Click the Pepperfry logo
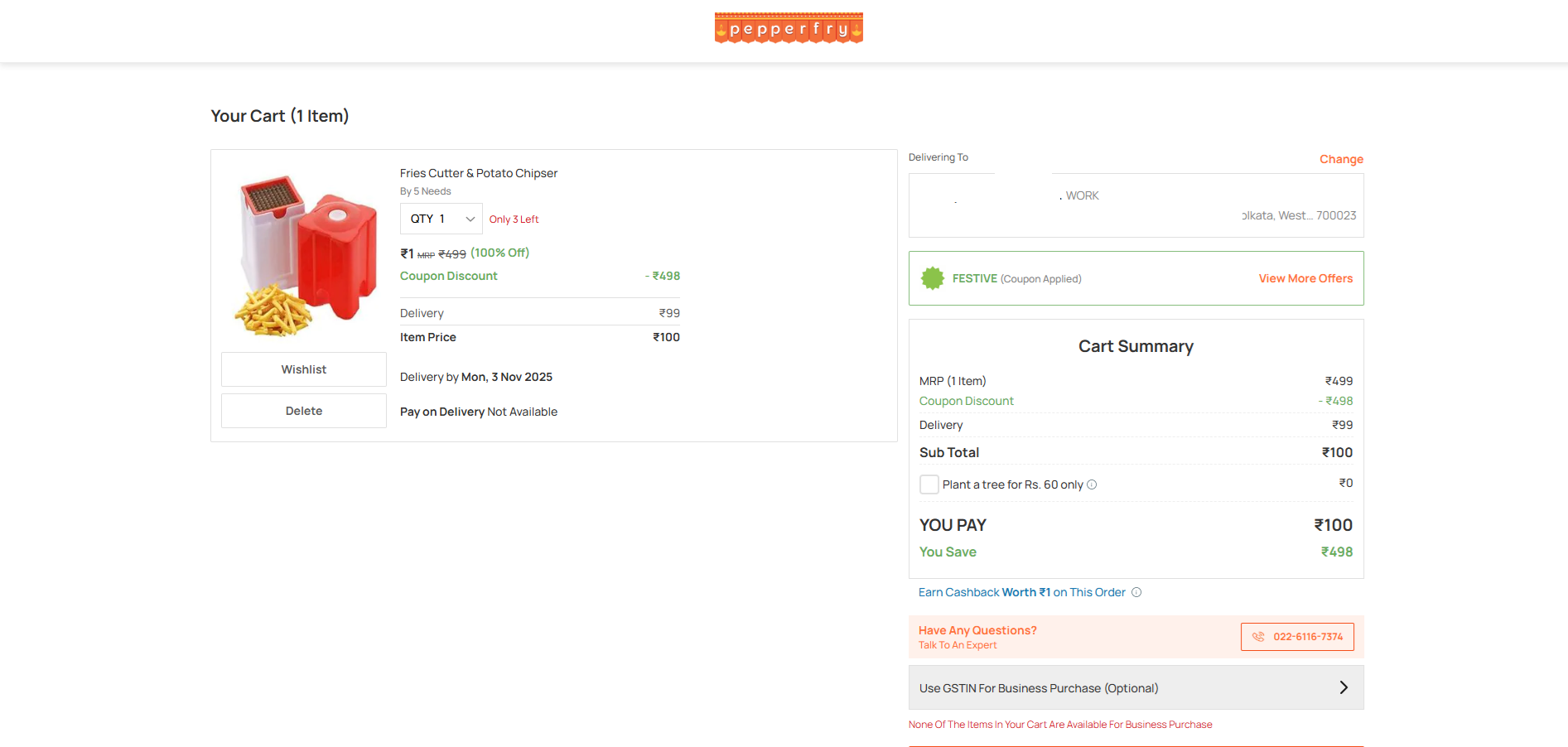This screenshot has width=1568, height=747. tap(789, 28)
